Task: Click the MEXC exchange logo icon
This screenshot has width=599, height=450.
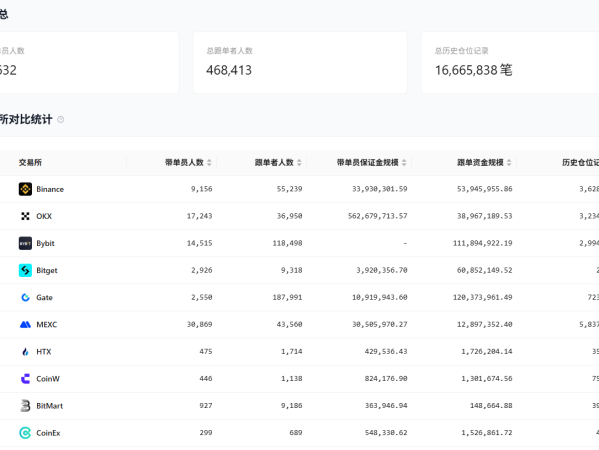Action: [25, 325]
